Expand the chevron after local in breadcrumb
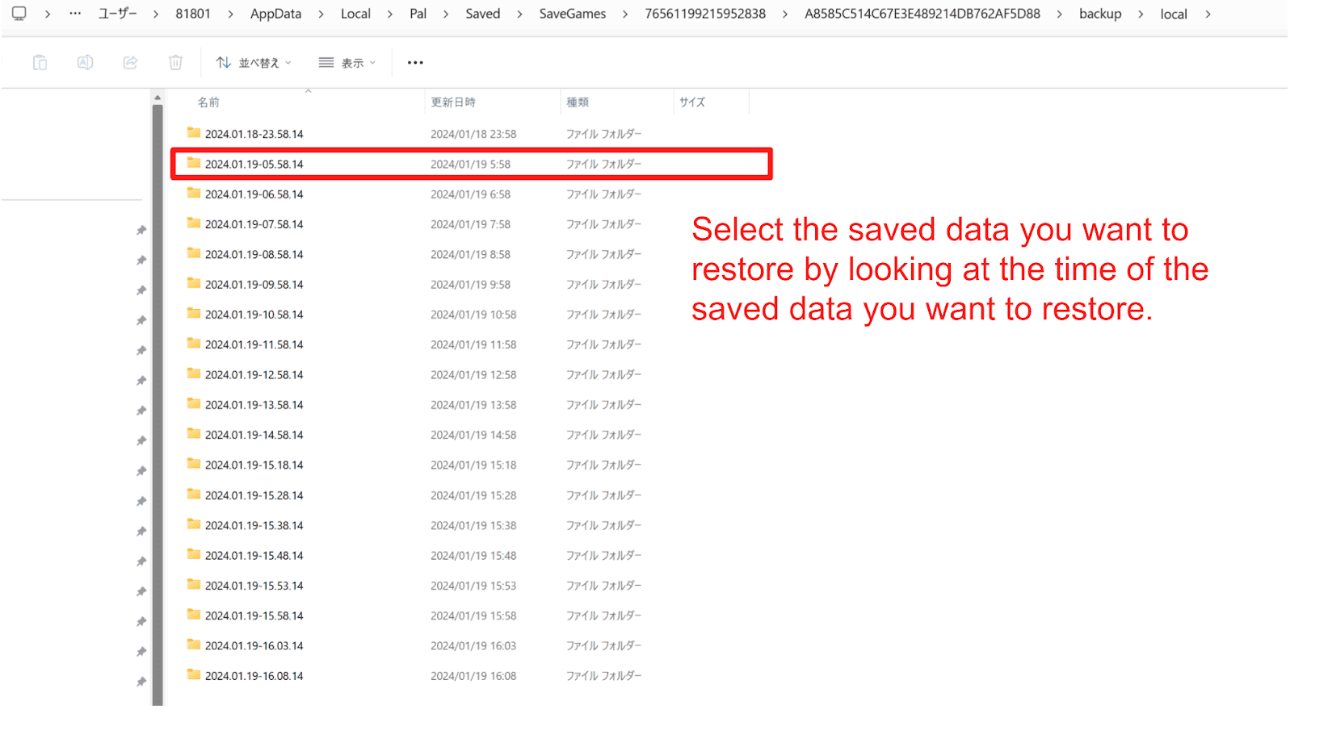This screenshot has width=1342, height=729. [x=1208, y=14]
